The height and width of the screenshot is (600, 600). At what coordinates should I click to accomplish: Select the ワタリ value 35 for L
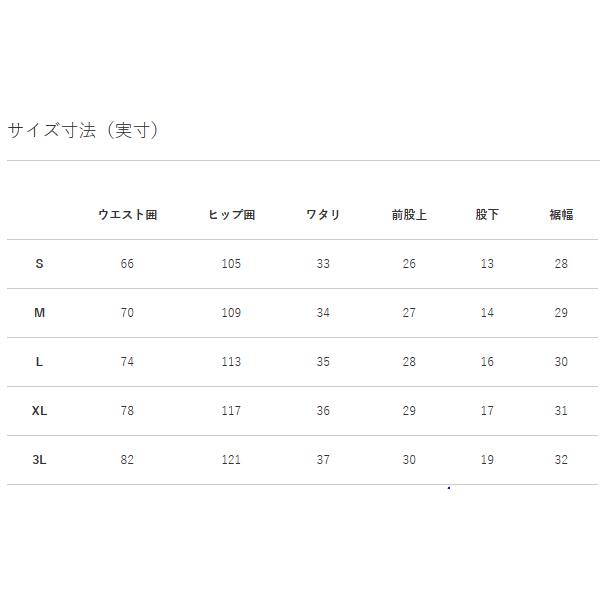(323, 362)
